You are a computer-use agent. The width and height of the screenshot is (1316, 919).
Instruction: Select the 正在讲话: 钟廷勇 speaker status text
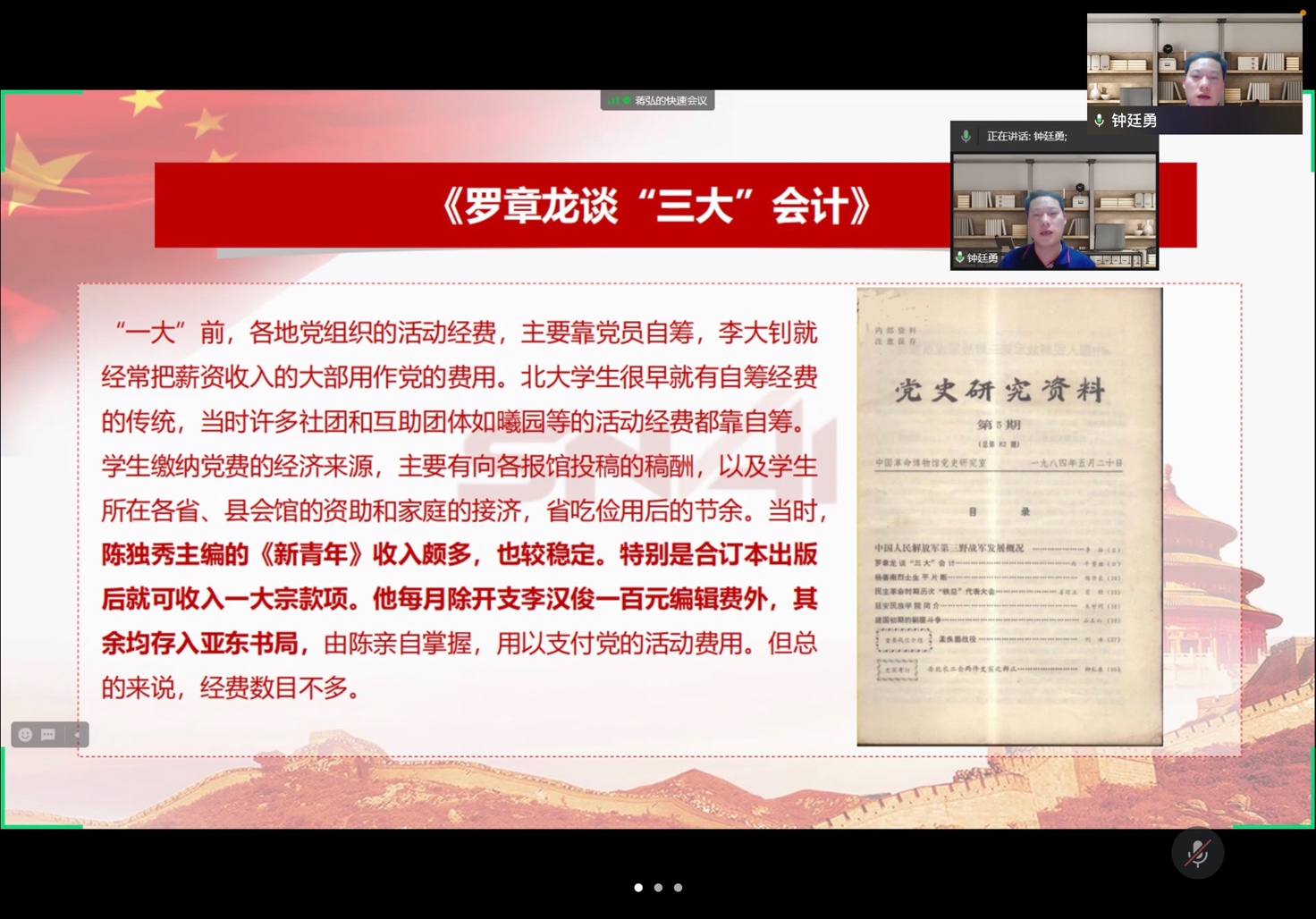1026,137
